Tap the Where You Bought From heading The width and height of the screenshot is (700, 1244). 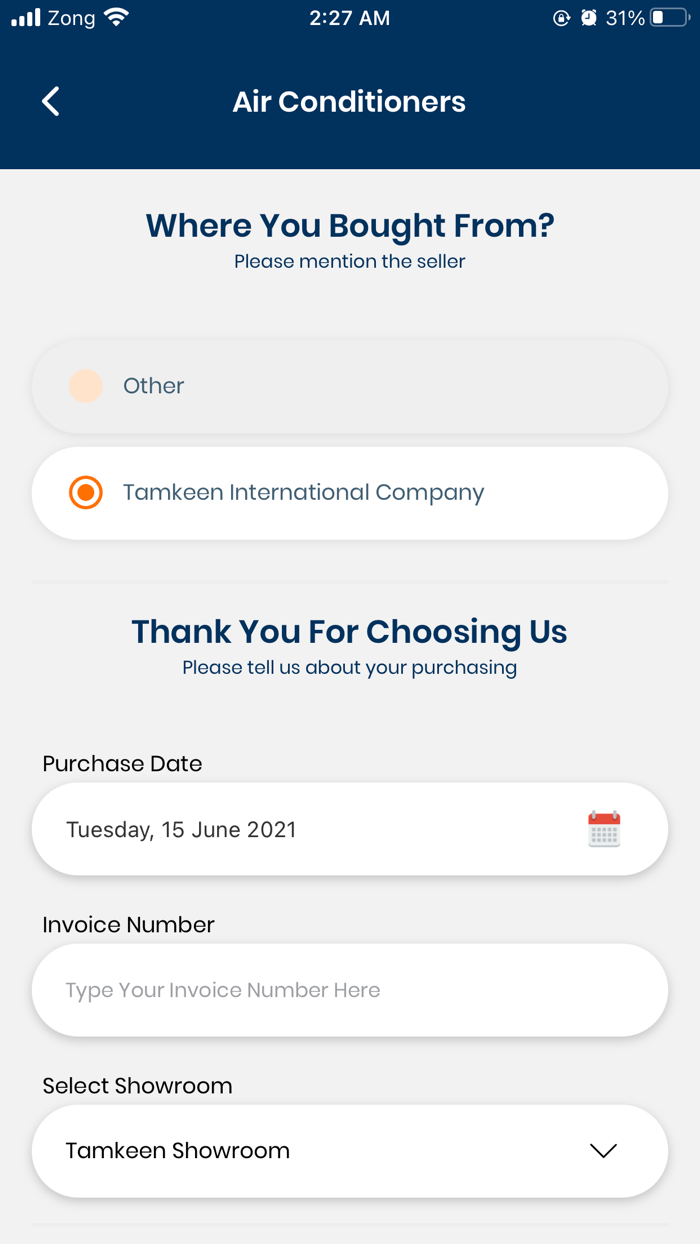349,225
